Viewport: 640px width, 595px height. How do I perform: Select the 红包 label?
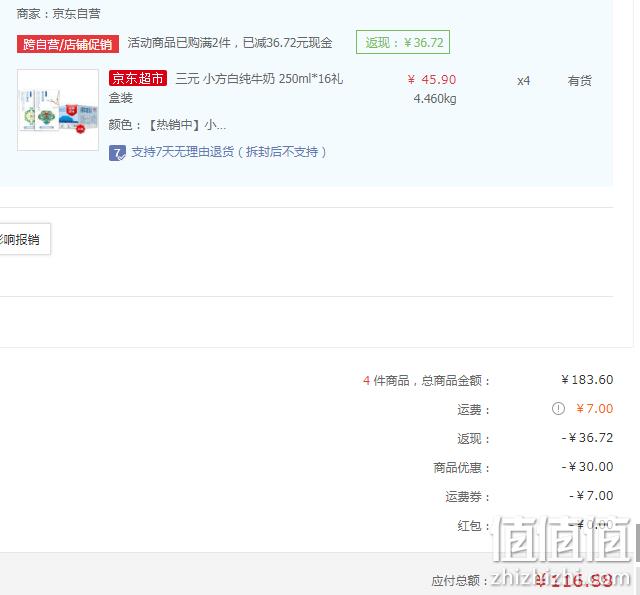coord(473,526)
